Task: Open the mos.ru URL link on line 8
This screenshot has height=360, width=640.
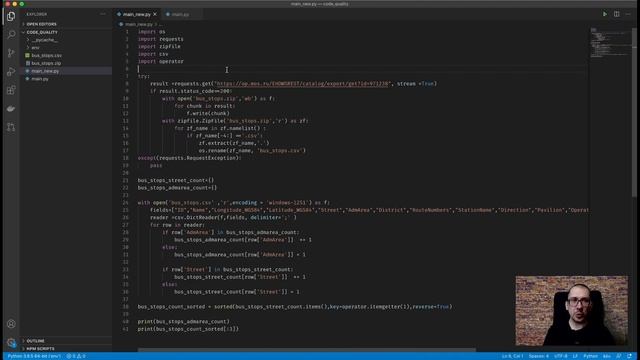Action: pyautogui.click(x=302, y=84)
